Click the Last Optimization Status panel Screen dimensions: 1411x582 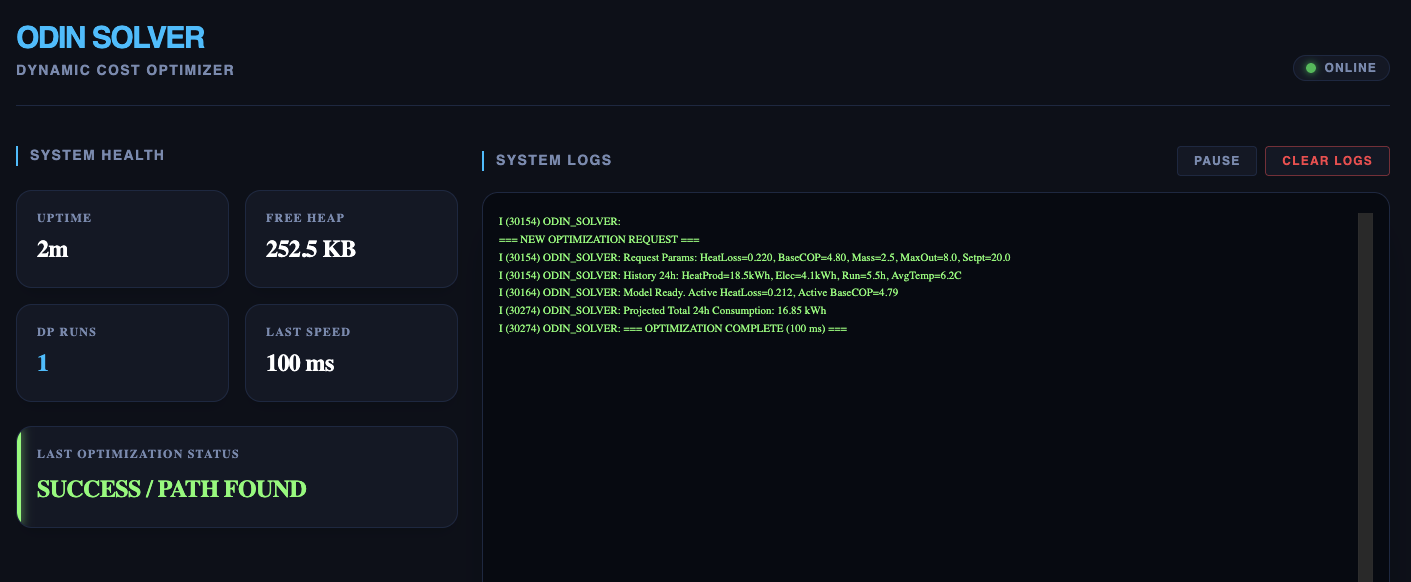237,476
